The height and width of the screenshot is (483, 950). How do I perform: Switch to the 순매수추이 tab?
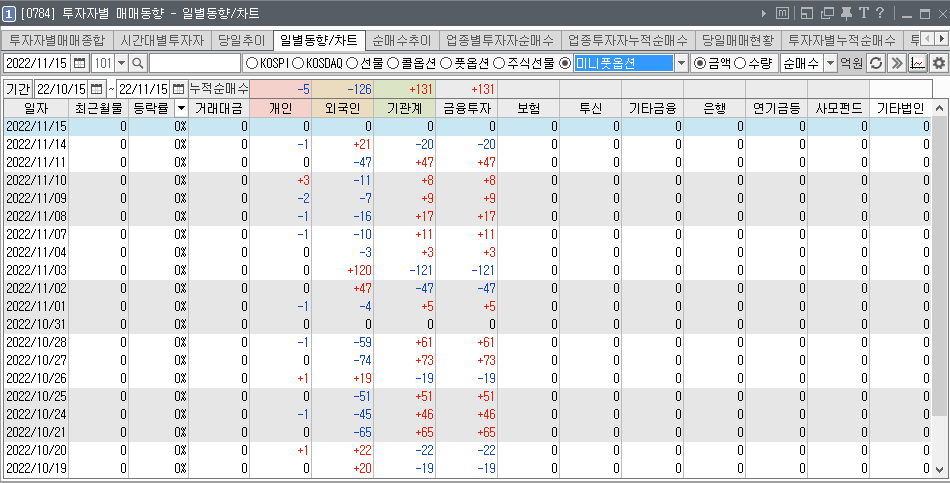coord(401,41)
